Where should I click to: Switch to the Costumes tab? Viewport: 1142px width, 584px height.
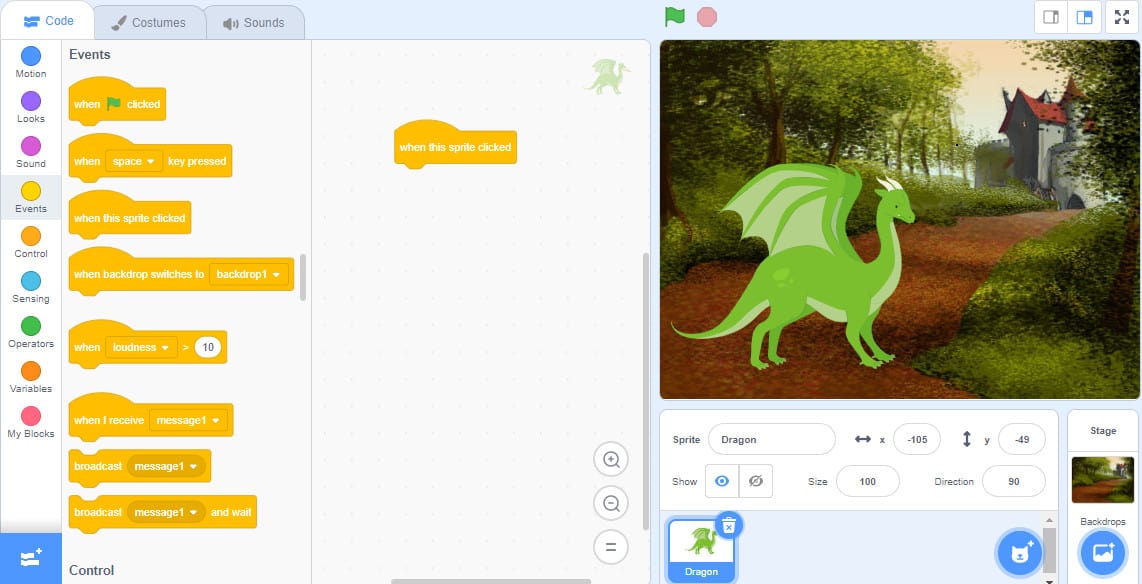click(x=149, y=23)
